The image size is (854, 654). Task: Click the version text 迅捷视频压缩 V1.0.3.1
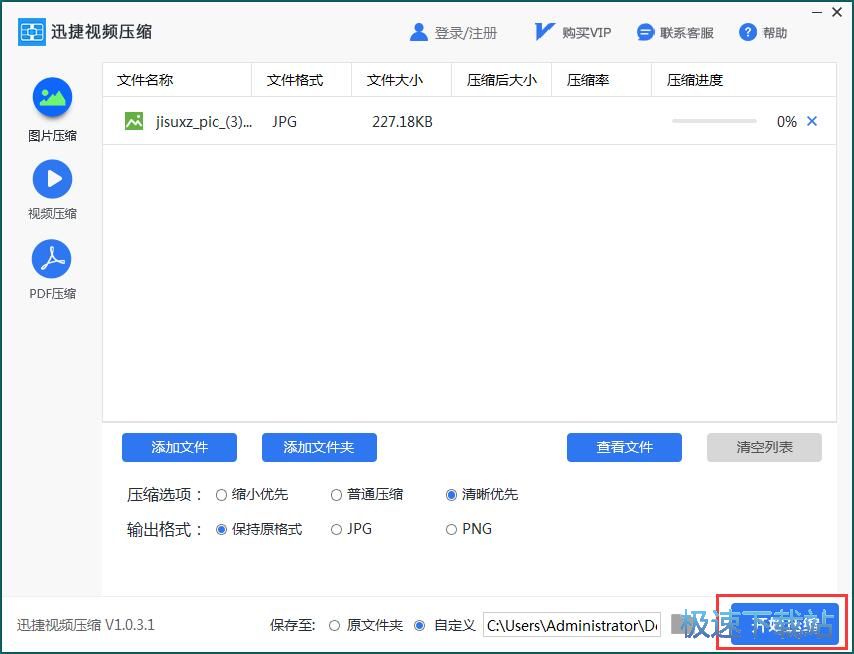pyautogui.click(x=86, y=625)
